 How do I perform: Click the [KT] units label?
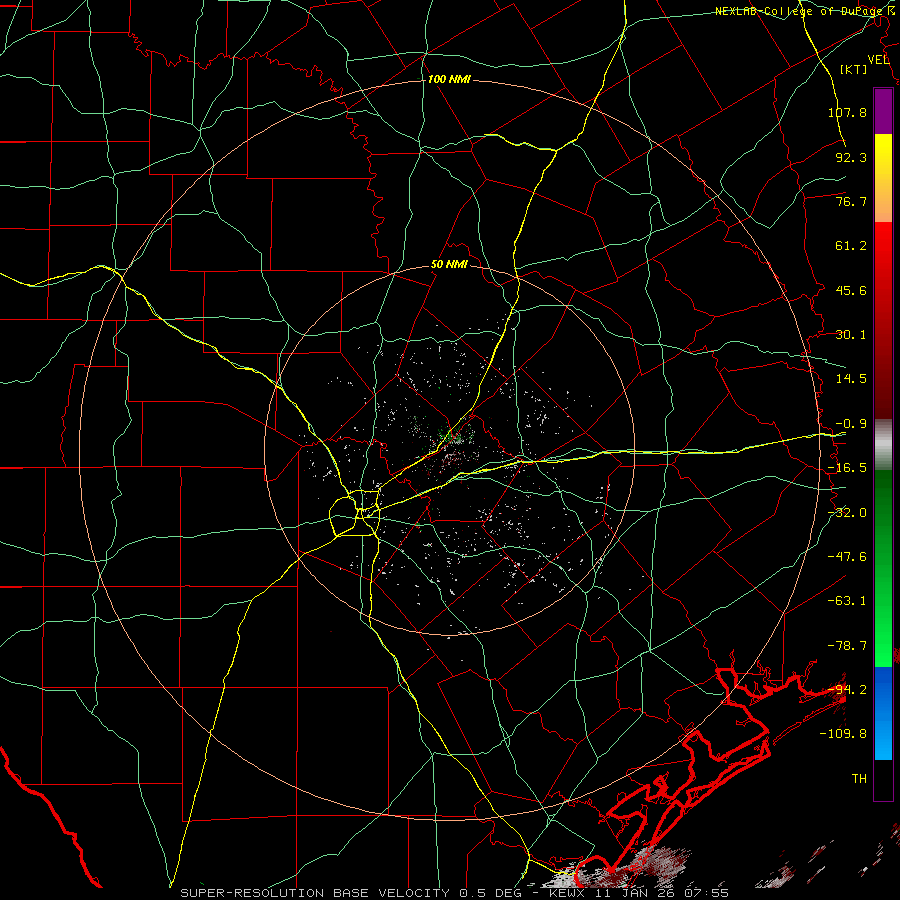[854, 69]
